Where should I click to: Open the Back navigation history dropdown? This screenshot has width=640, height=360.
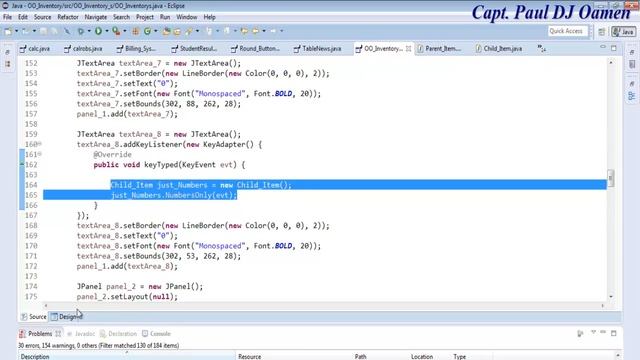(x=264, y=31)
